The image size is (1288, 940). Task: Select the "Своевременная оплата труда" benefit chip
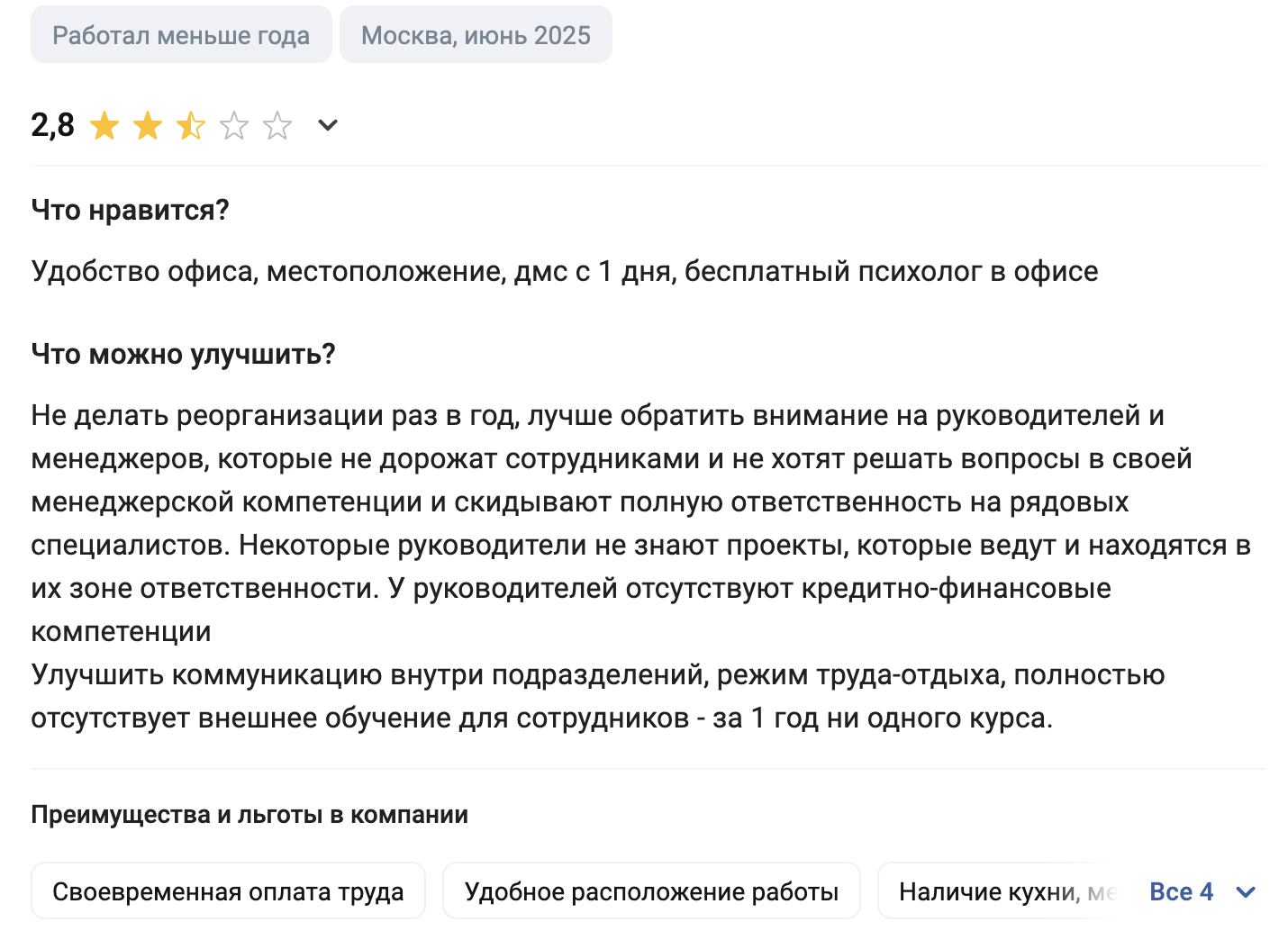[x=228, y=891]
